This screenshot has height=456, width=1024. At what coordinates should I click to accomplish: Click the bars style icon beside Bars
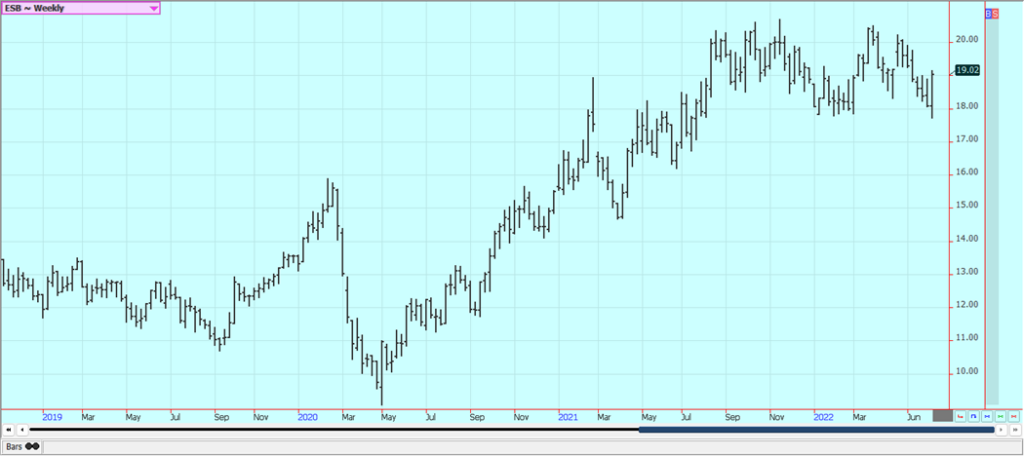(x=32, y=446)
